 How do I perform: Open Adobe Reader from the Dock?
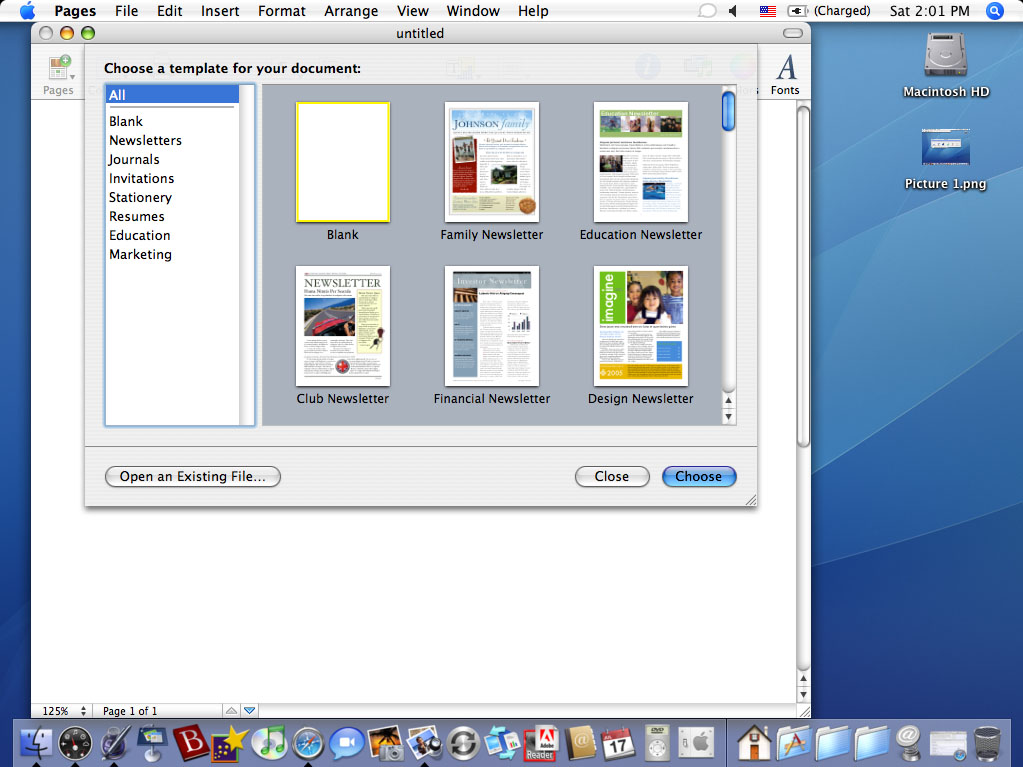point(540,744)
